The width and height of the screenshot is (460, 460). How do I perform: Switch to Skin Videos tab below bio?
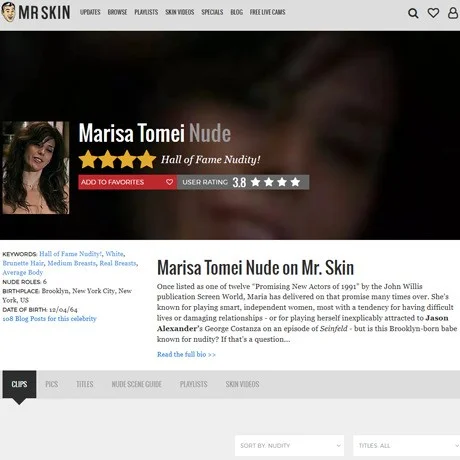pyautogui.click(x=242, y=384)
